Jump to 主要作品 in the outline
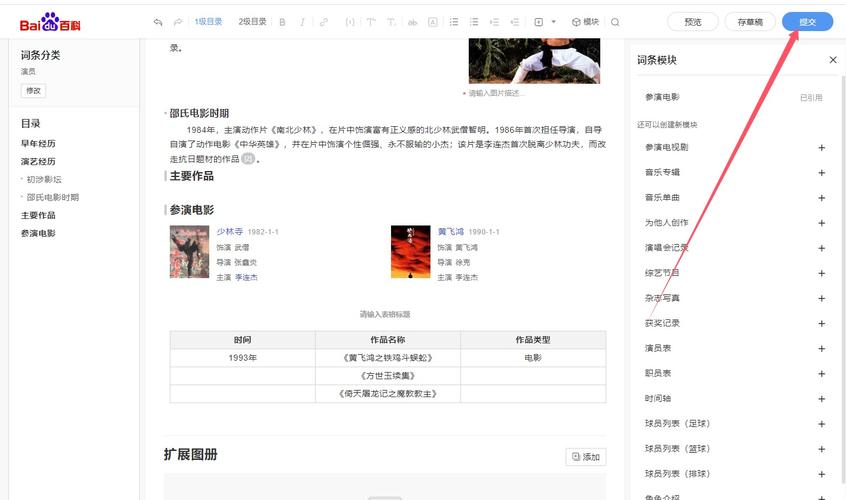Screen dimensions: 846x500 click(38, 215)
